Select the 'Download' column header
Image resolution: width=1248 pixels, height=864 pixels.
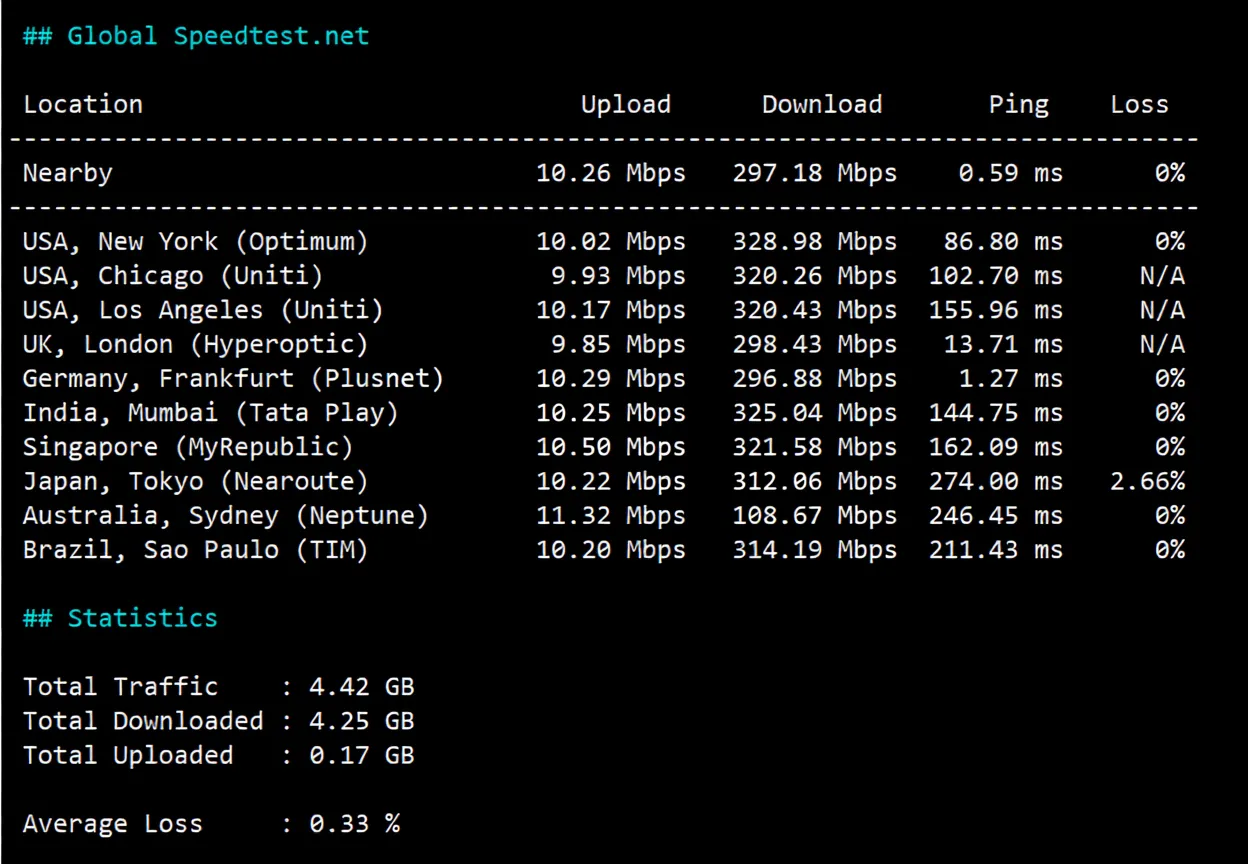click(x=822, y=104)
